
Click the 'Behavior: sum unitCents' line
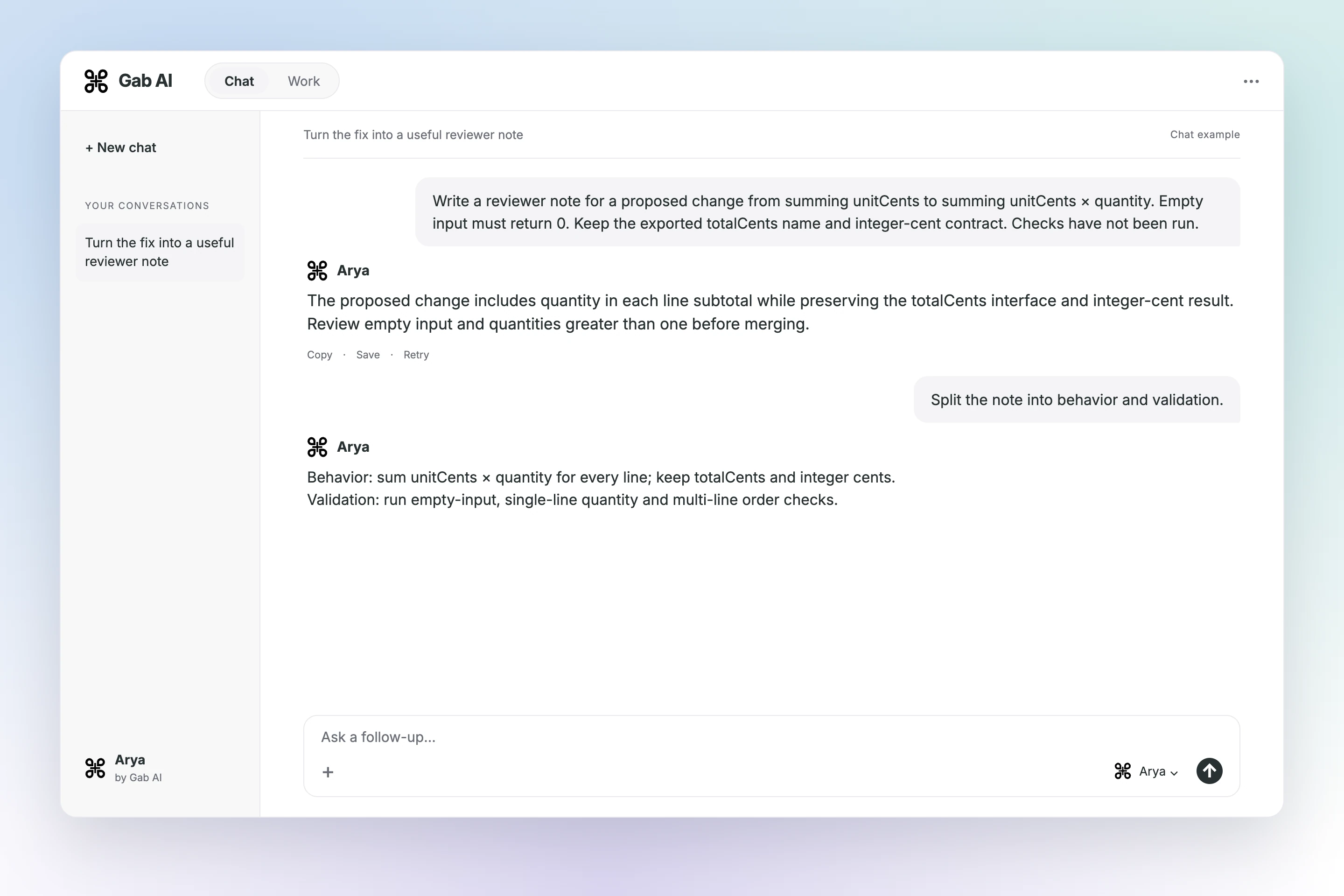coord(601,477)
